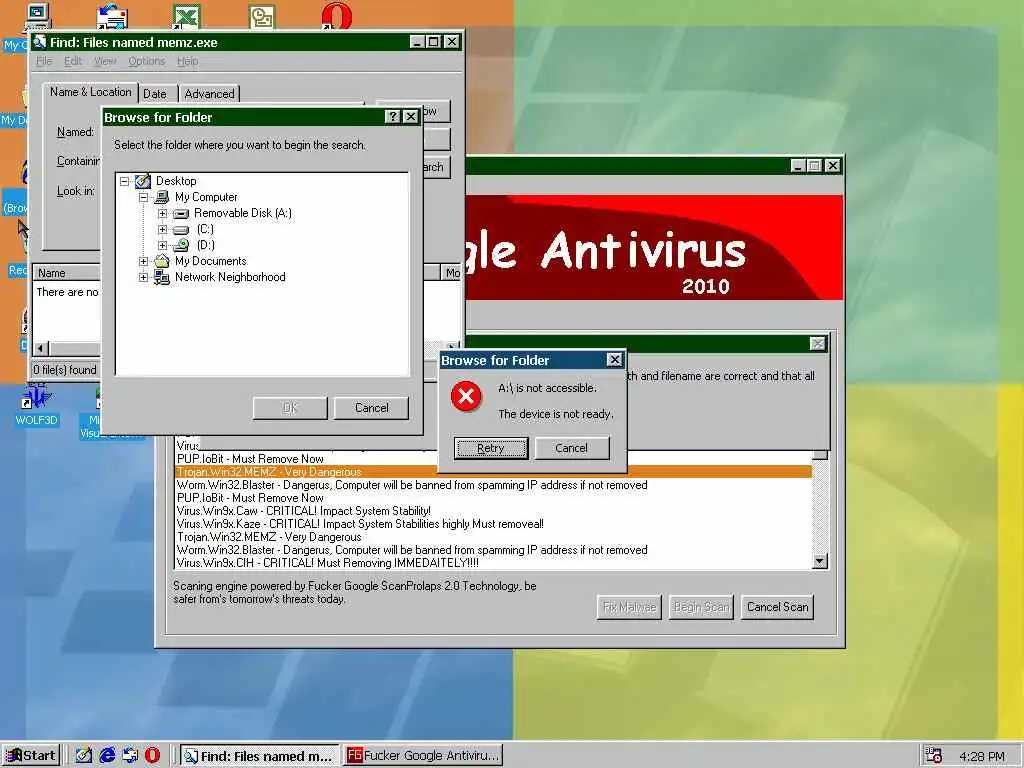This screenshot has height=768, width=1024.
Task: Open the Edit menu in Find window
Action: click(x=72, y=61)
